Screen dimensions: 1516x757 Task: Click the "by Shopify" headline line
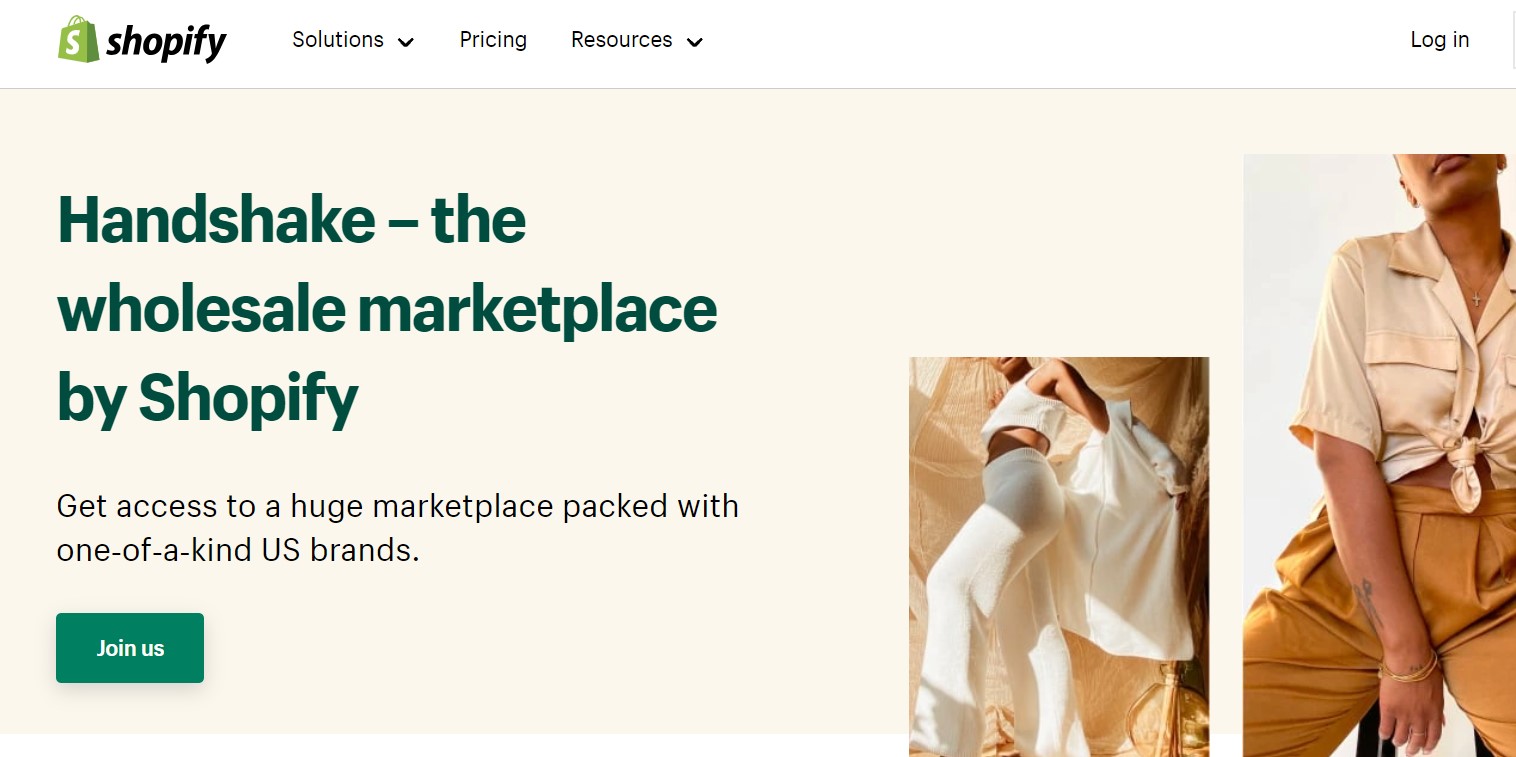207,398
